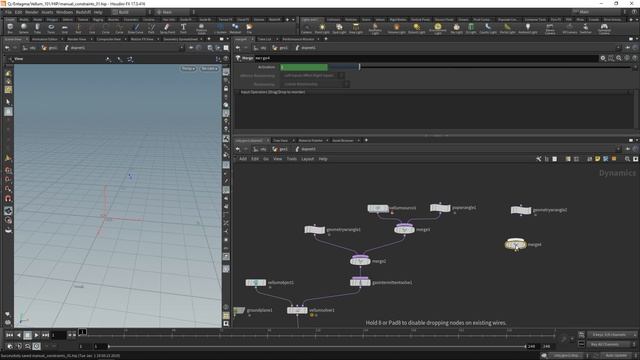Select the Tube shelf tool
Screen dimensions: 640x360
(37, 28)
